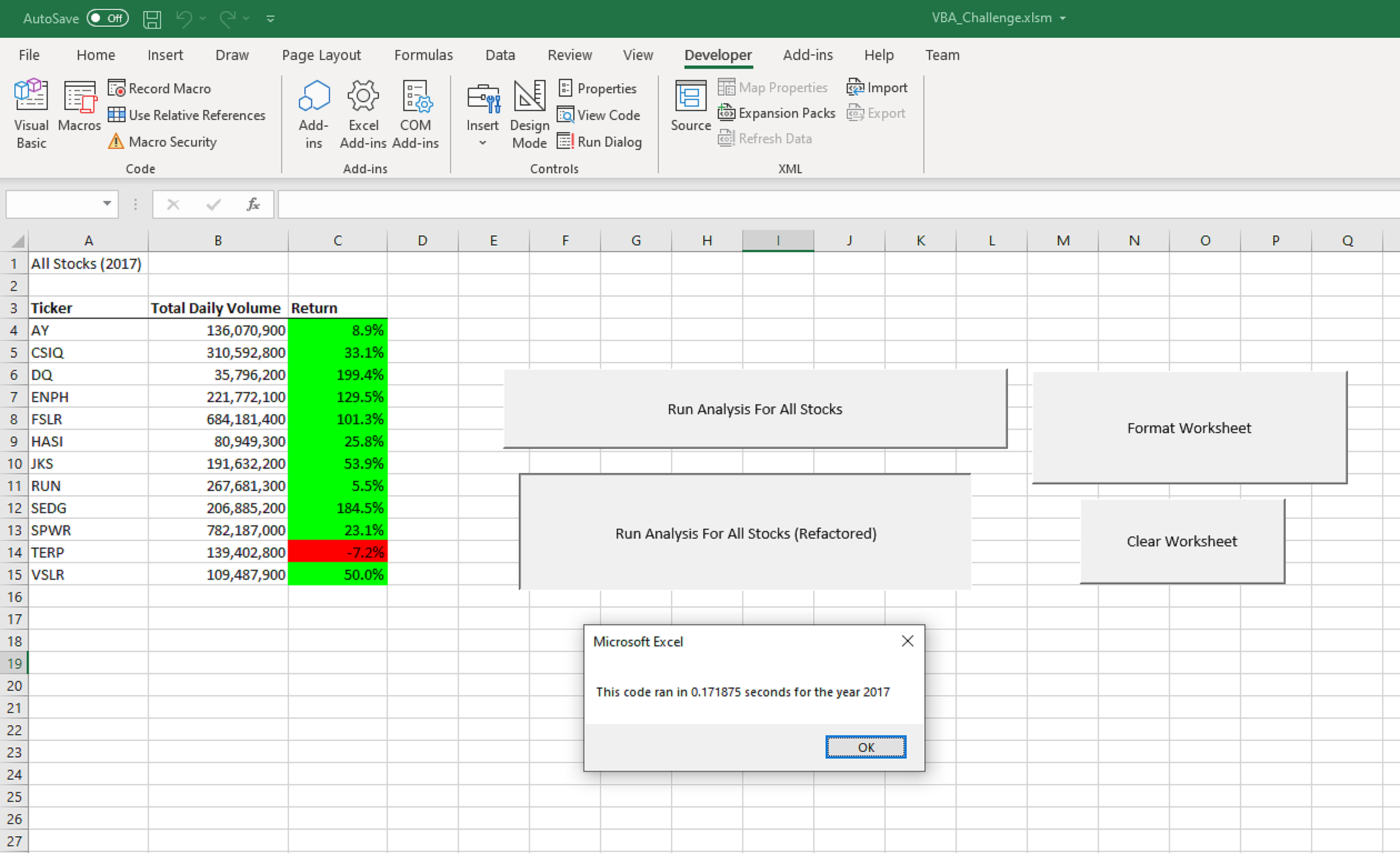Switch to the Data tab
Image resolution: width=1400 pixels, height=853 pixels.
[500, 55]
